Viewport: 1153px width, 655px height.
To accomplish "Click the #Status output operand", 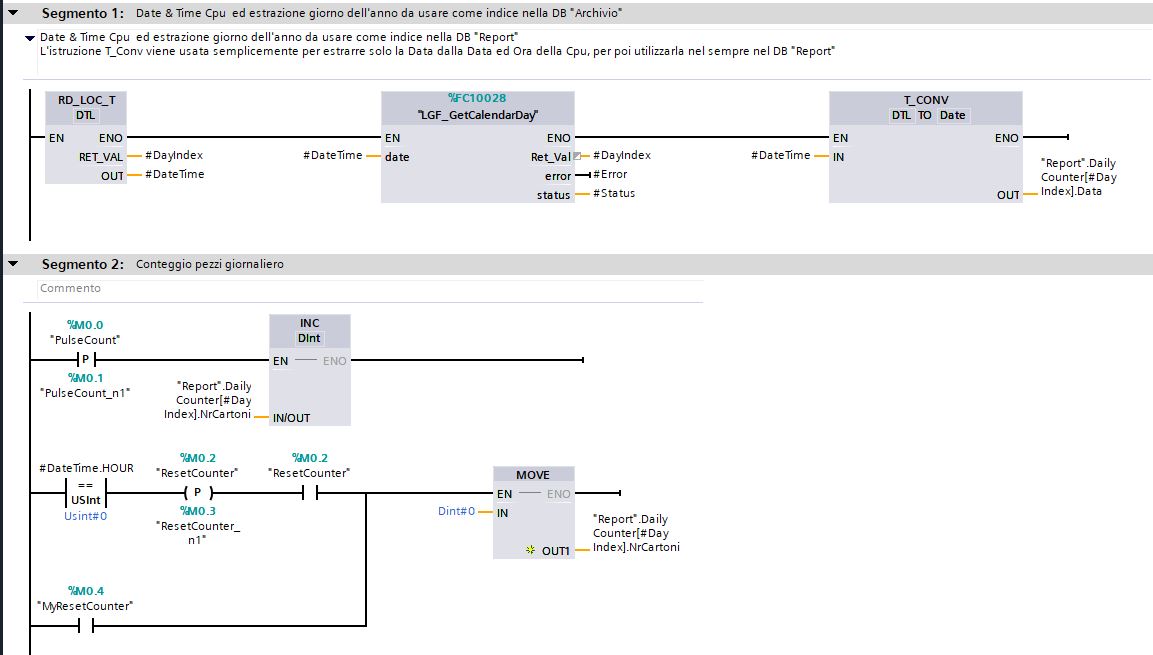I will pos(613,193).
